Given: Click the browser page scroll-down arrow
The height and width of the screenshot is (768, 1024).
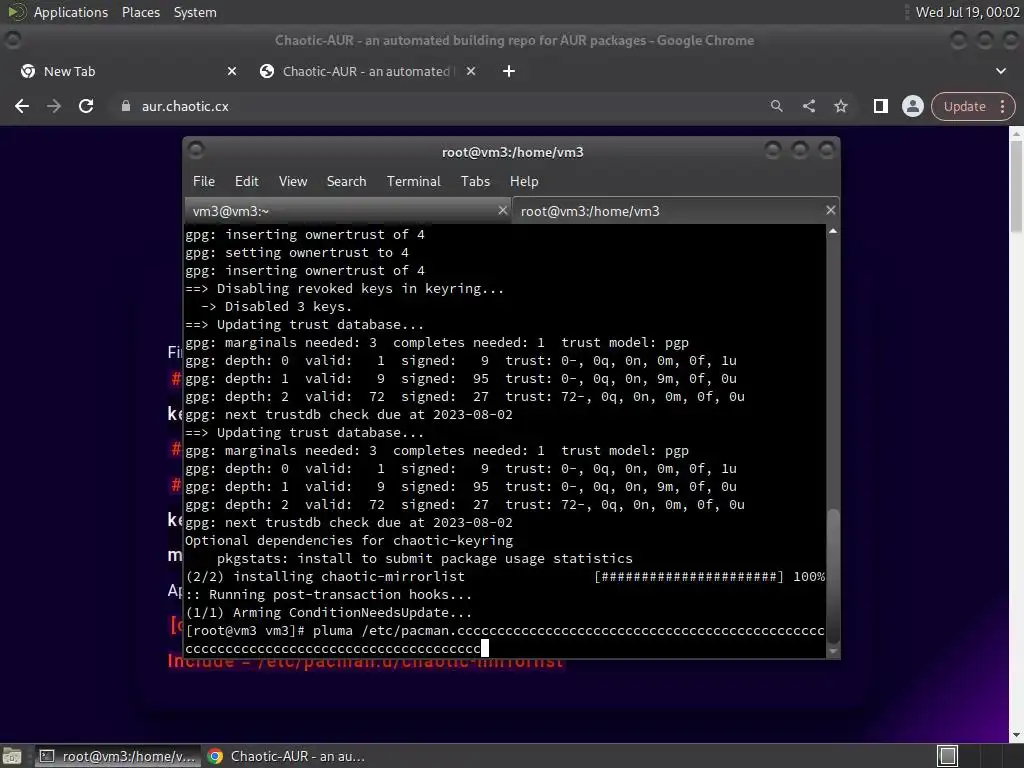Looking at the screenshot, I should click(1016, 735).
